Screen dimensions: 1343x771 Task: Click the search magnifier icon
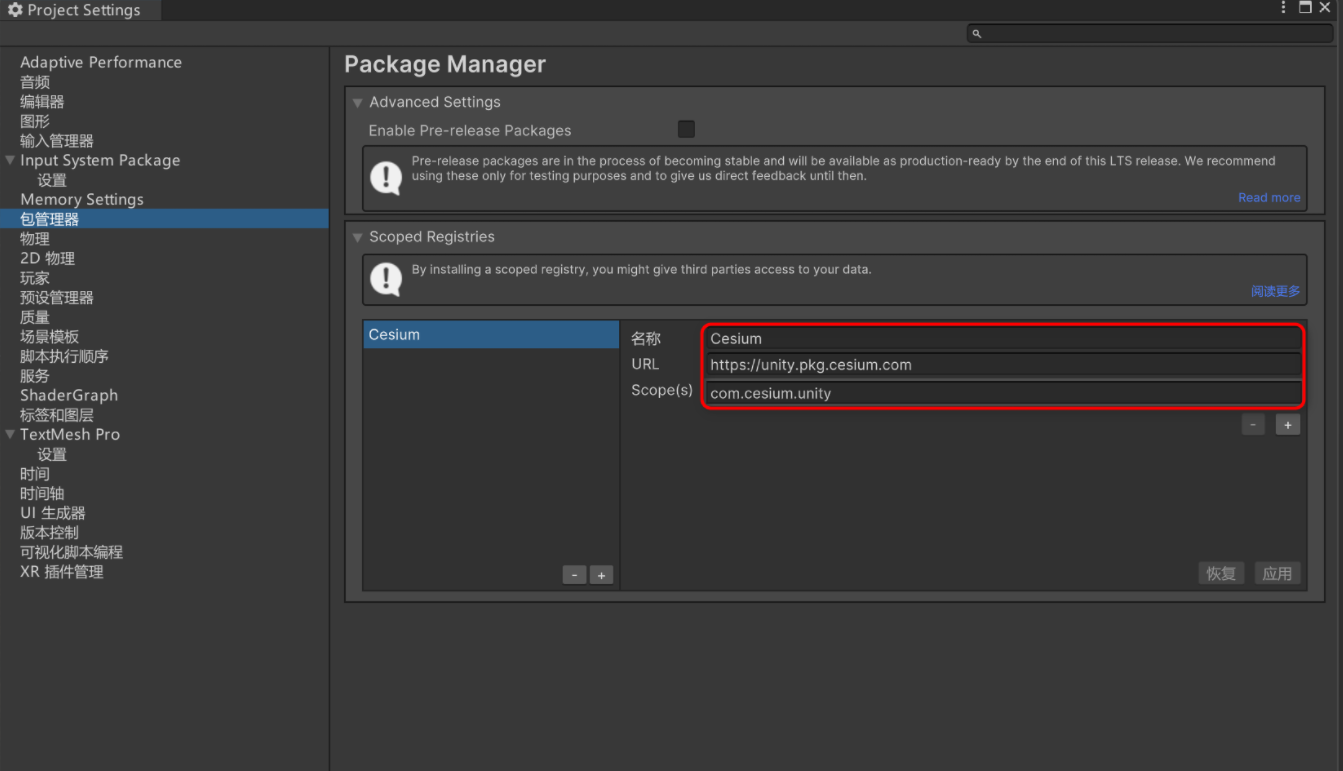point(977,34)
